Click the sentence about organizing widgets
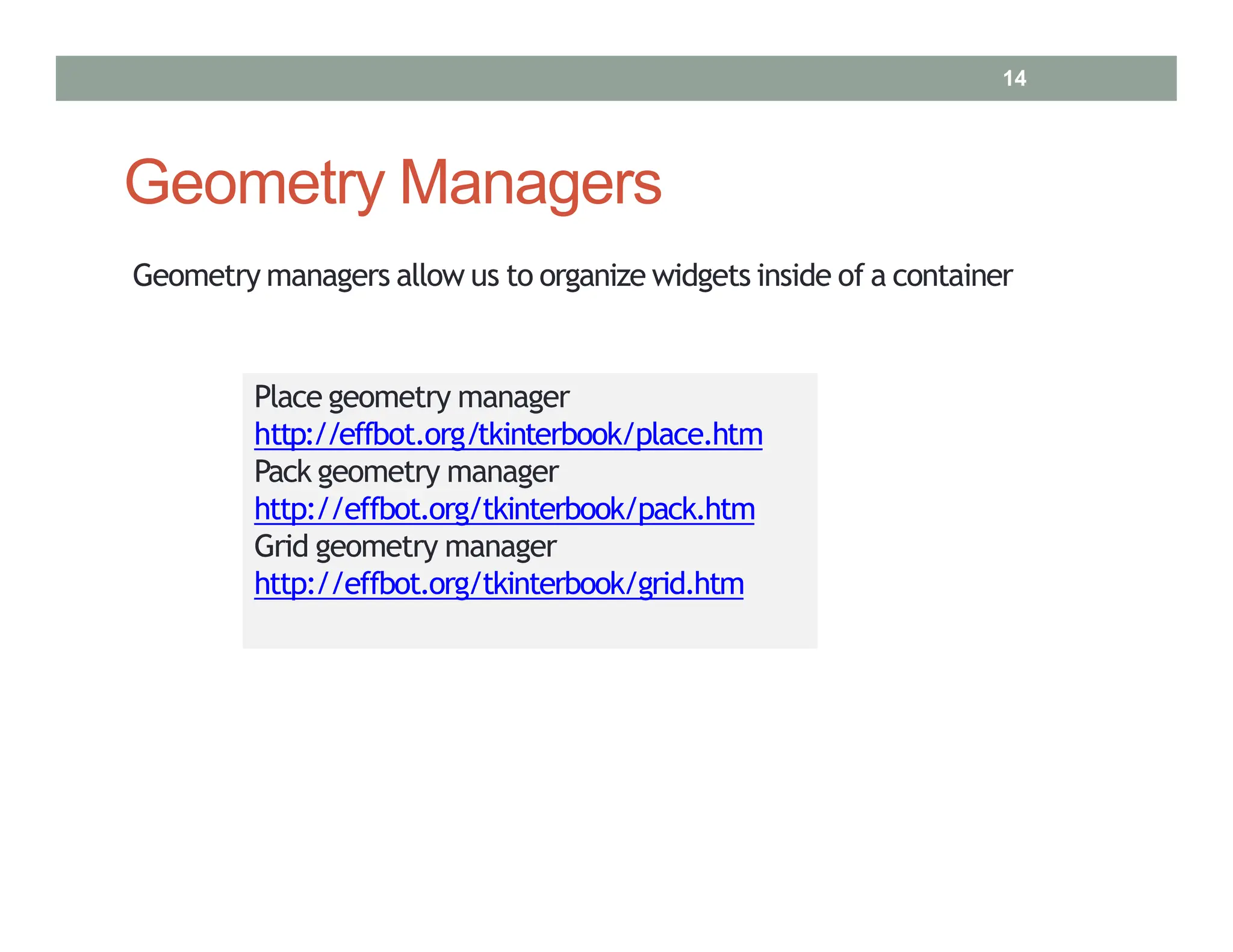The image size is (1233, 952). 573,276
